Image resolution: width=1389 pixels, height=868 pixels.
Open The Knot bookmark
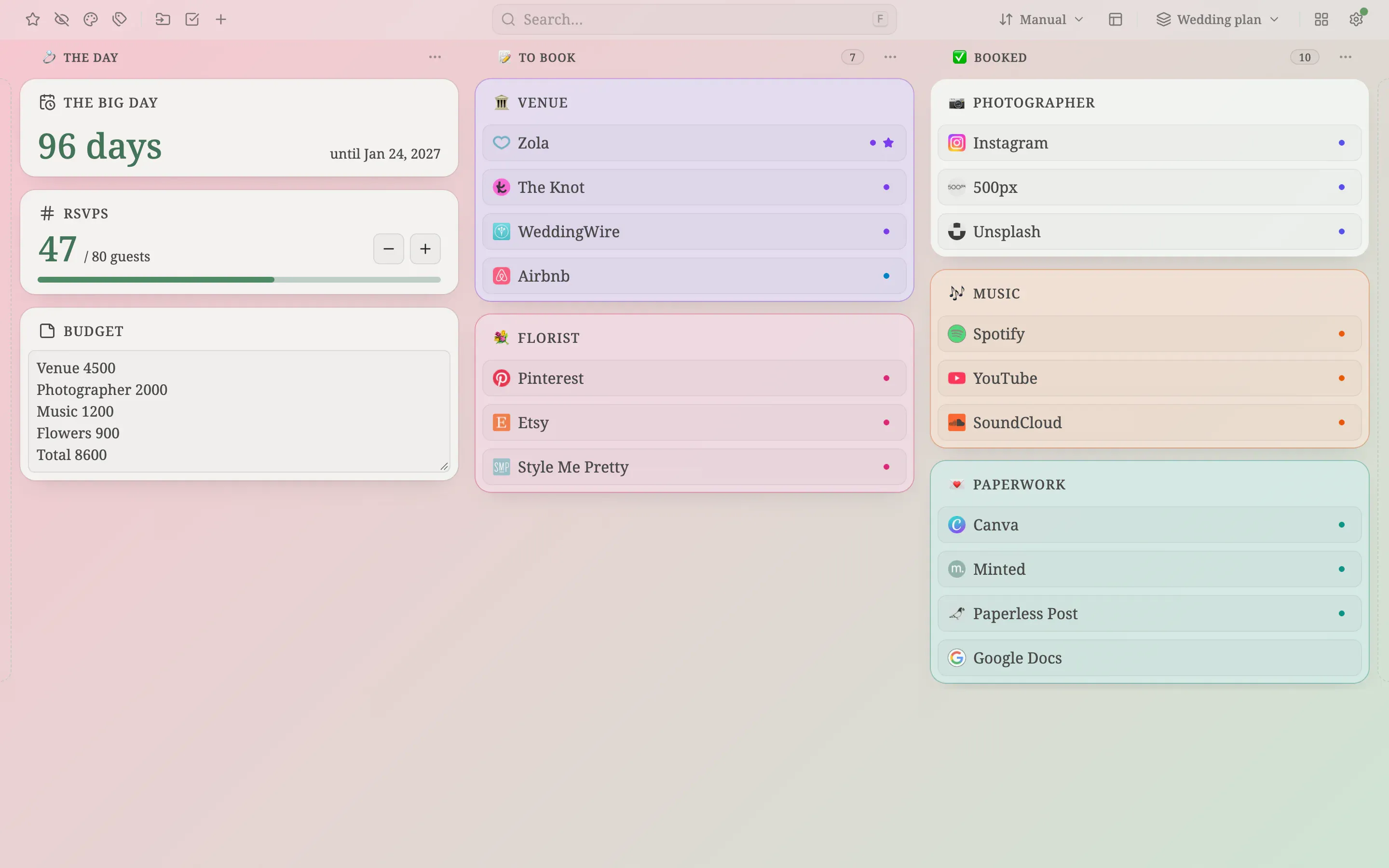(694, 187)
